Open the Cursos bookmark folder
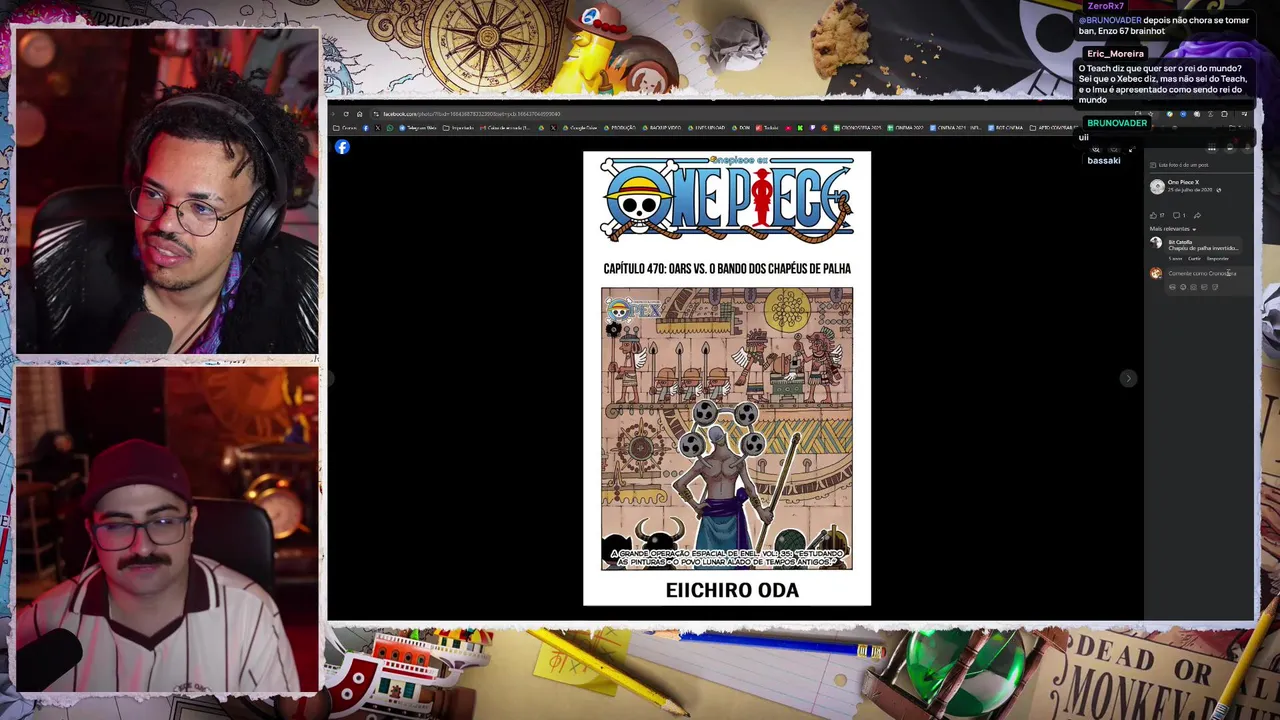1280x720 pixels. [345, 128]
